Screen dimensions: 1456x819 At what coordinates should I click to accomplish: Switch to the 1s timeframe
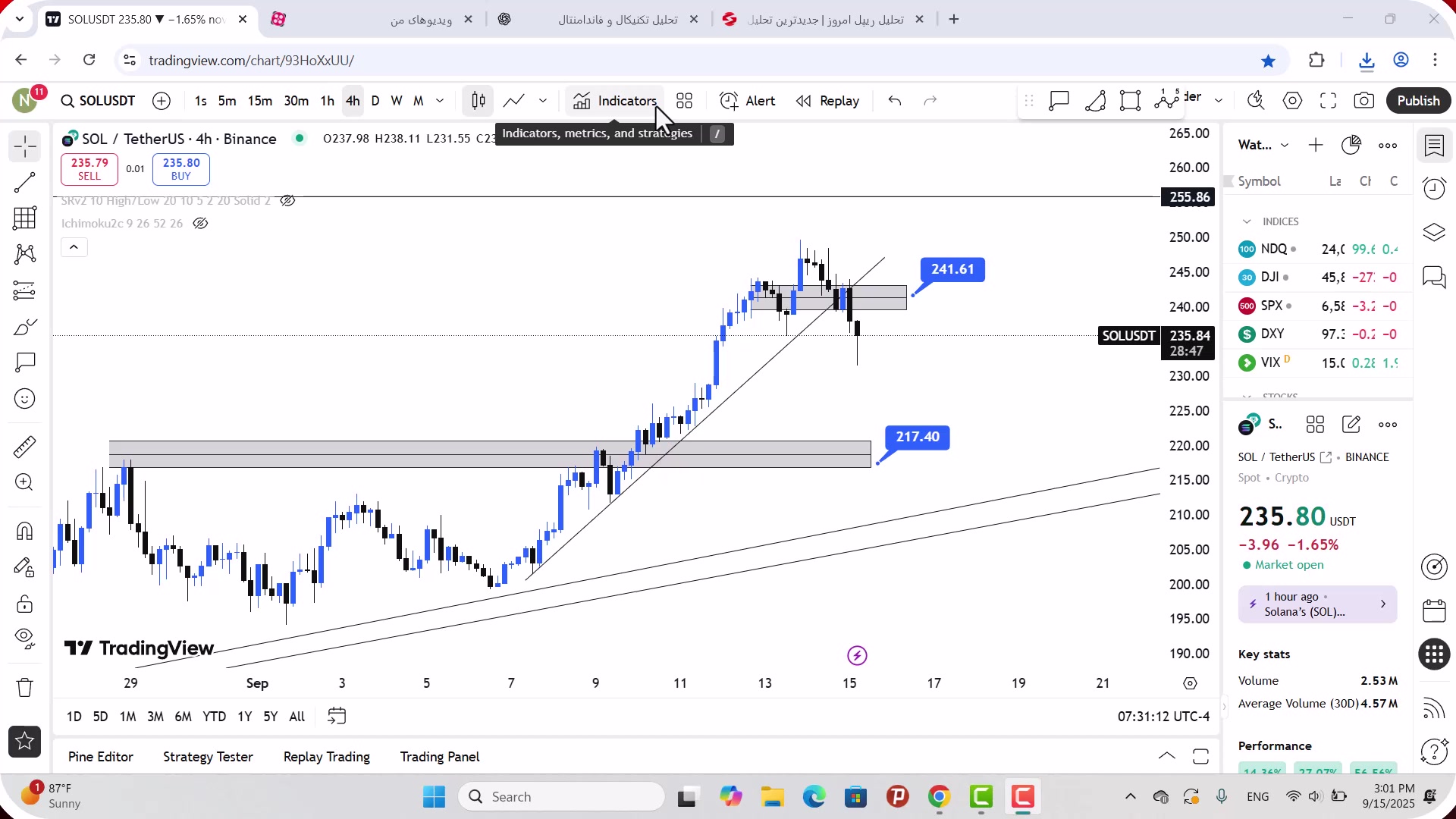point(201,101)
